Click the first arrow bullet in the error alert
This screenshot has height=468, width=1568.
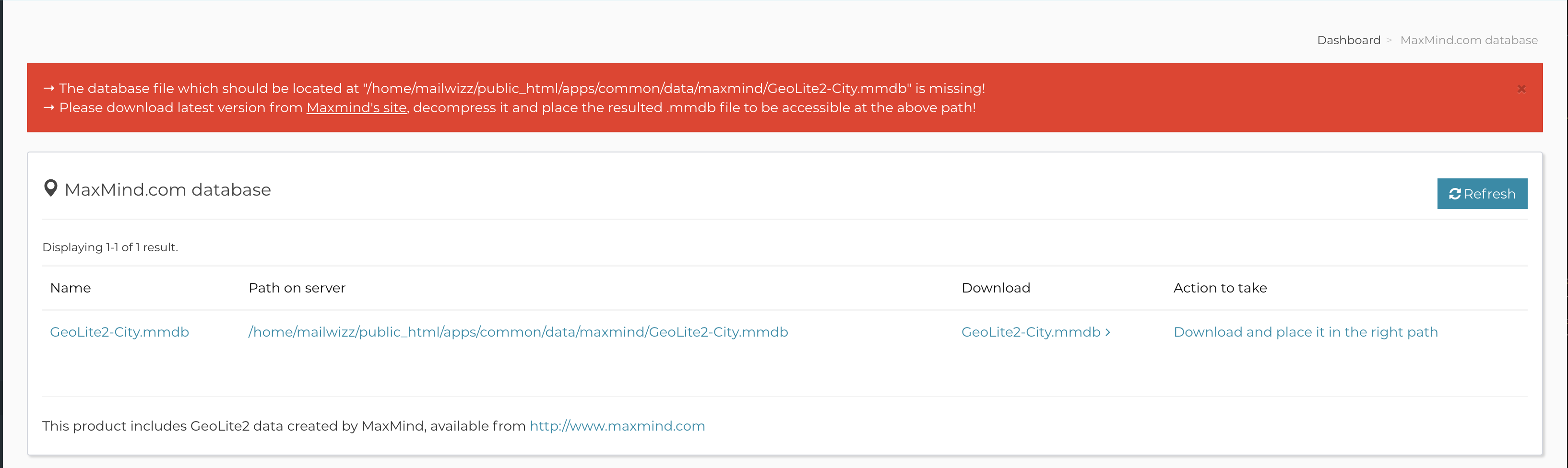[48, 89]
